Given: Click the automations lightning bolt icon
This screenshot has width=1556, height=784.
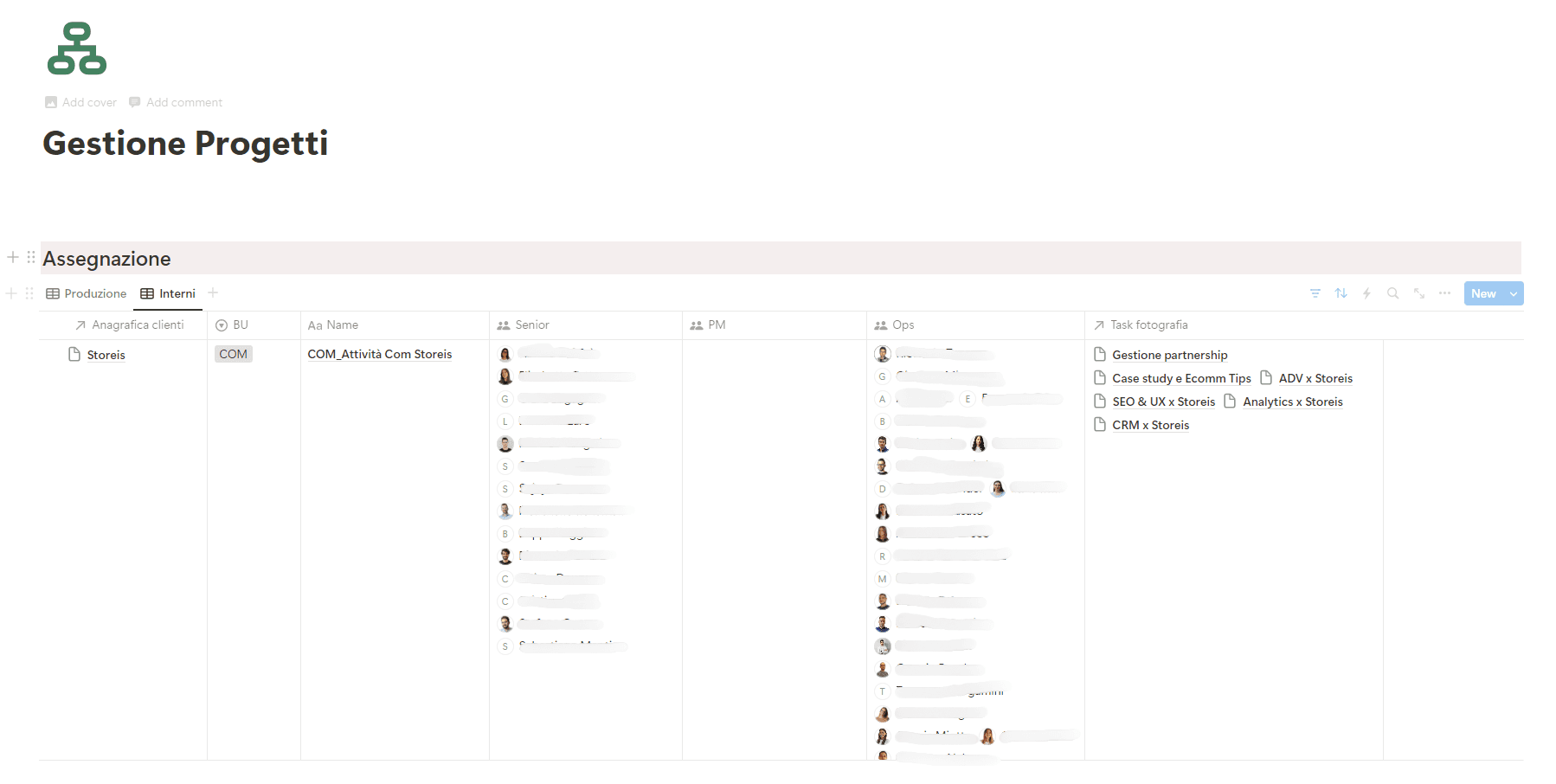Looking at the screenshot, I should click(1366, 293).
